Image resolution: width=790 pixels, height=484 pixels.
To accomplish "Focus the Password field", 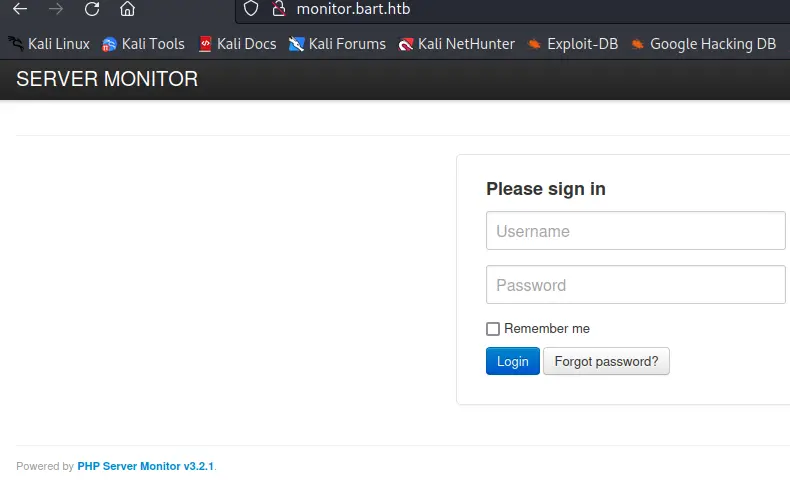I will pyautogui.click(x=635, y=285).
